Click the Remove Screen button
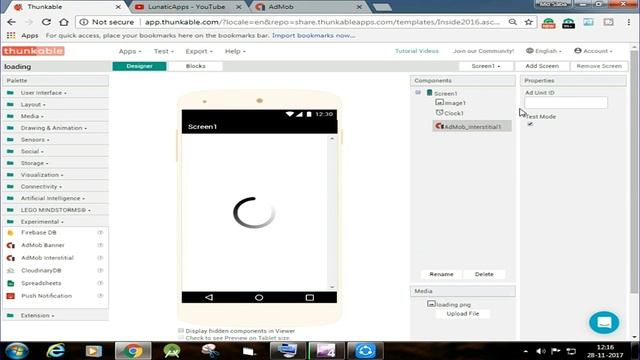This screenshot has height=360, width=640. [599, 66]
